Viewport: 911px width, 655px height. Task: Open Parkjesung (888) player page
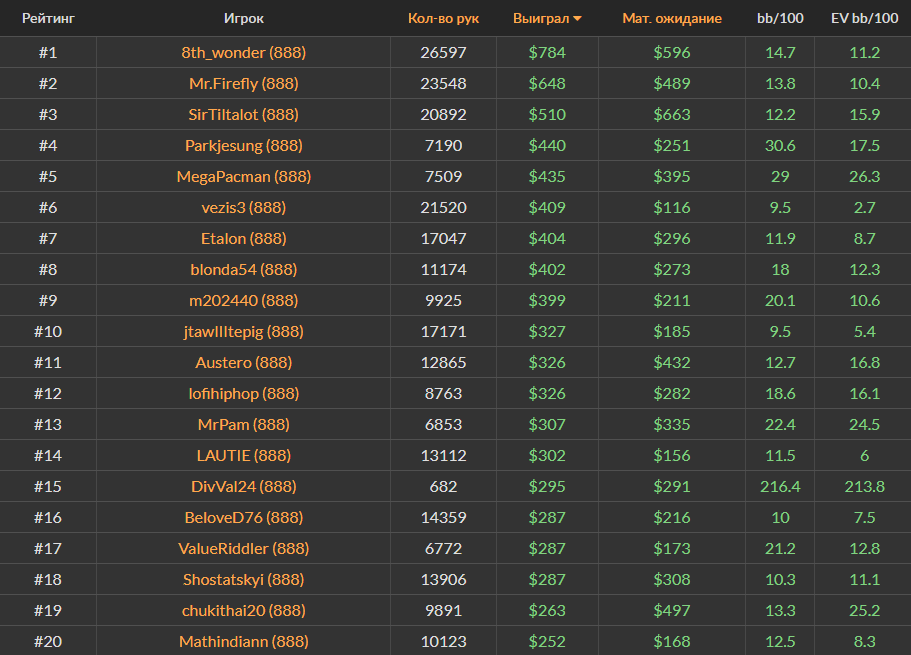[244, 146]
